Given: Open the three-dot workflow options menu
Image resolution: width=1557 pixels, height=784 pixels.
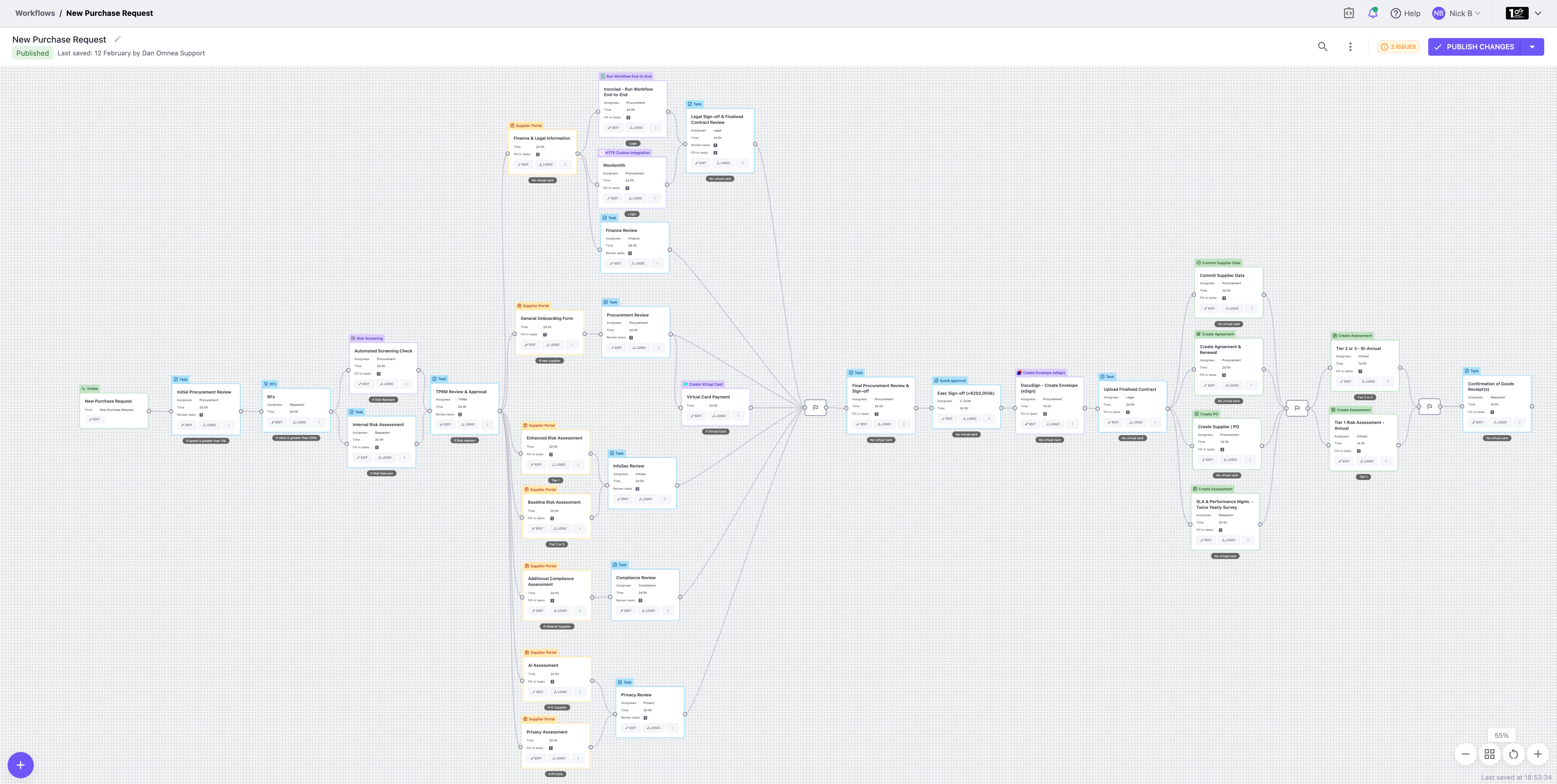Looking at the screenshot, I should 1350,47.
